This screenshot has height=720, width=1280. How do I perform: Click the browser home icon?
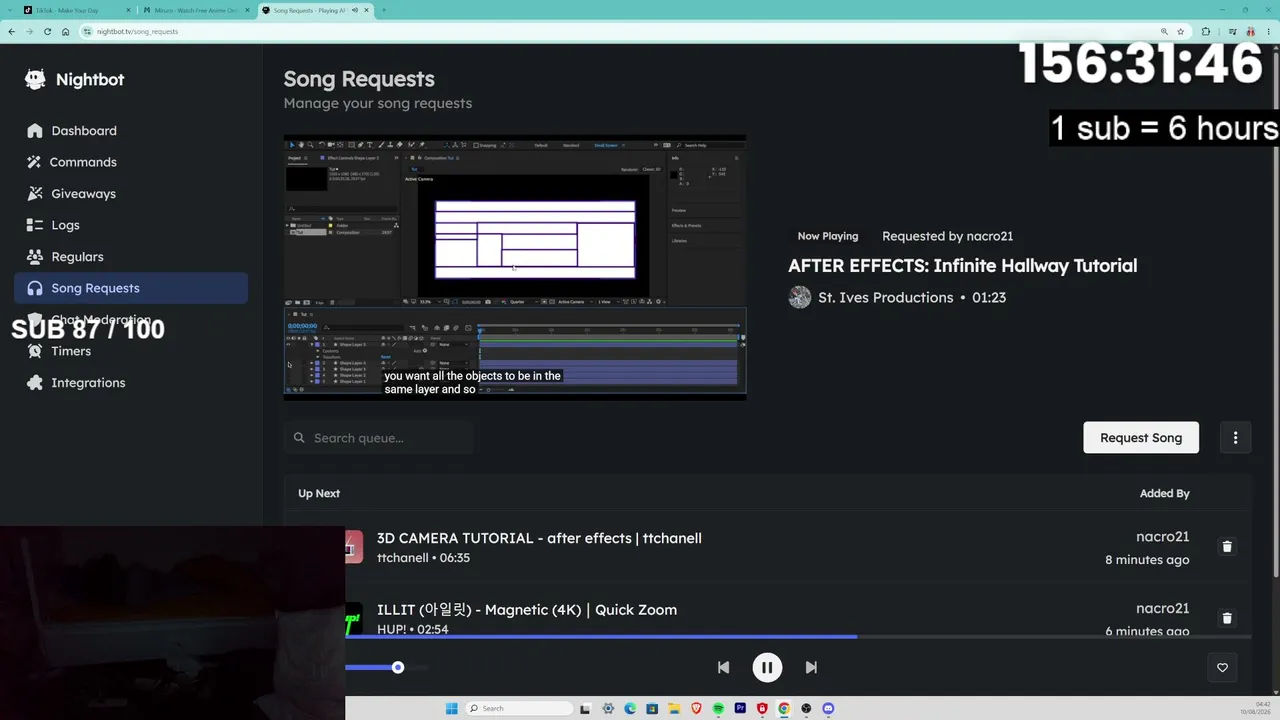[65, 31]
